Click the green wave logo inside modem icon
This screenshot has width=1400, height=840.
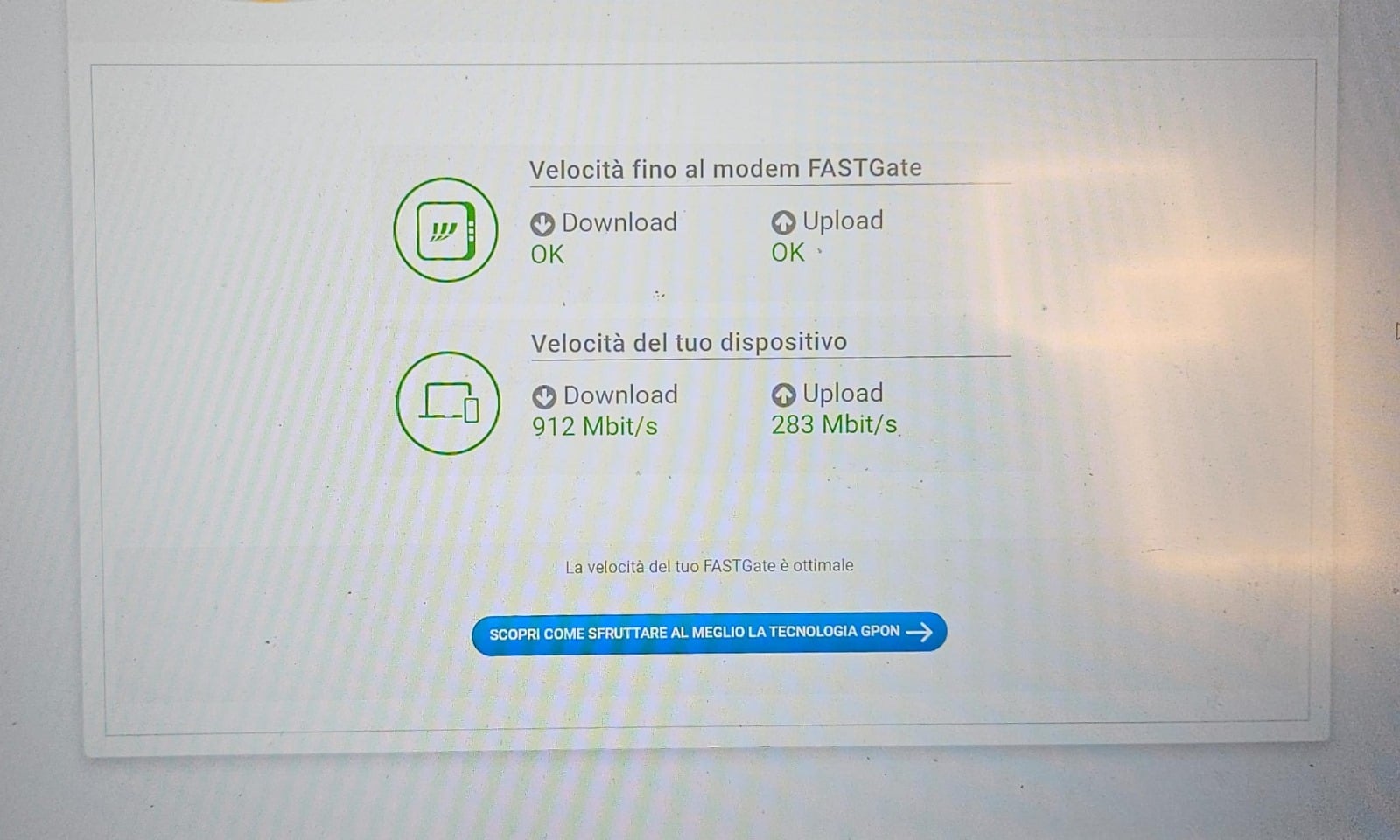pos(442,231)
